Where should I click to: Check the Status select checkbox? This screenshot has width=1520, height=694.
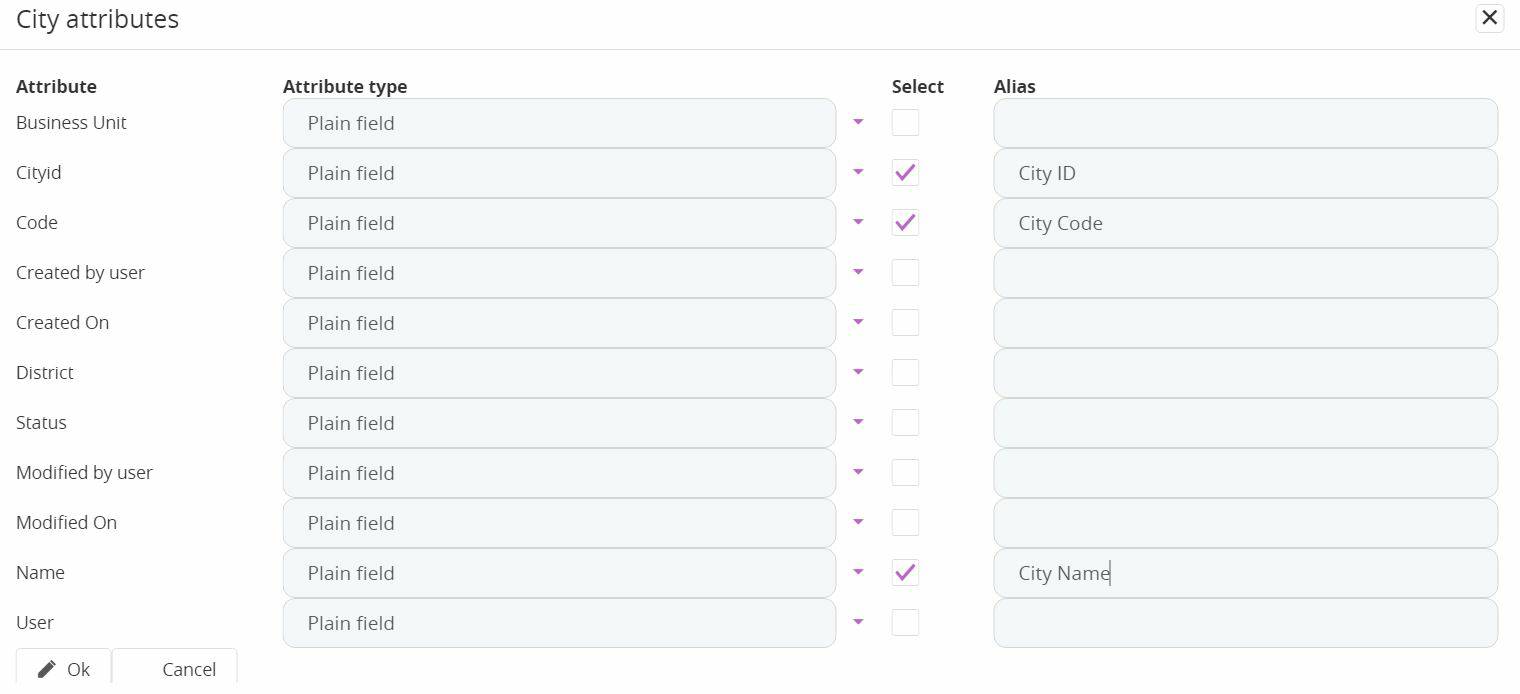point(905,422)
